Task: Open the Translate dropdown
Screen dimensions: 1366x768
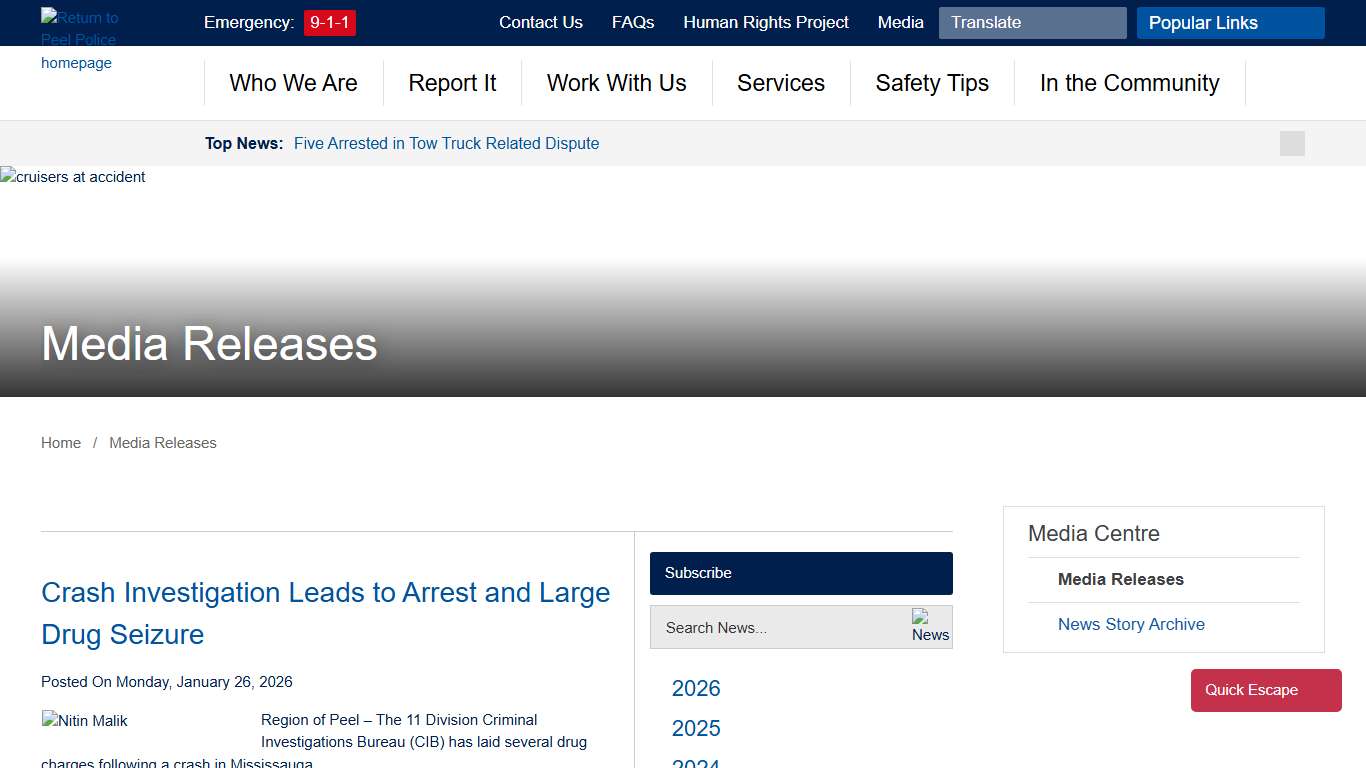Action: (x=1032, y=22)
